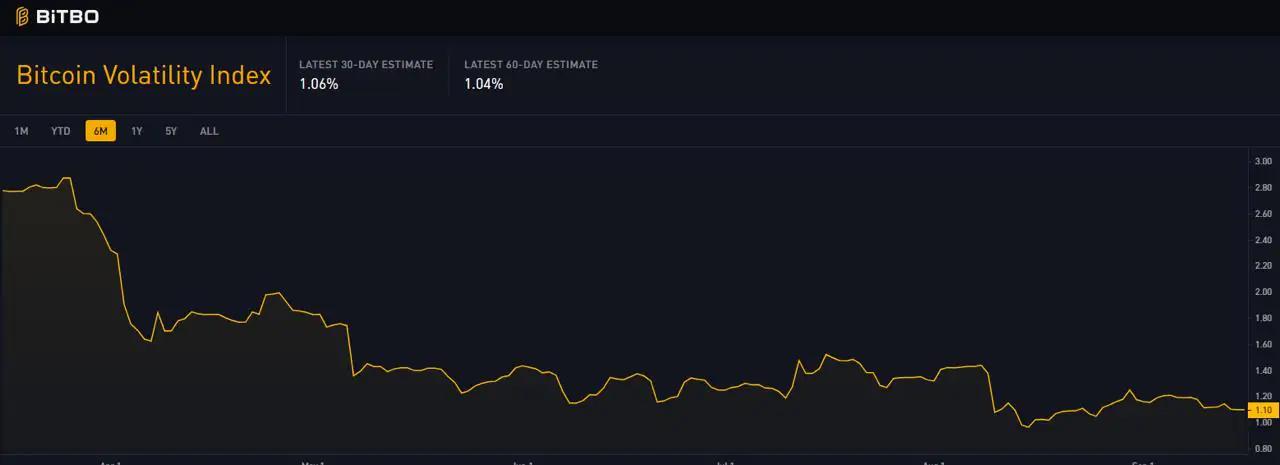
Task: Click the 2.60 y-axis label
Action: (1263, 214)
